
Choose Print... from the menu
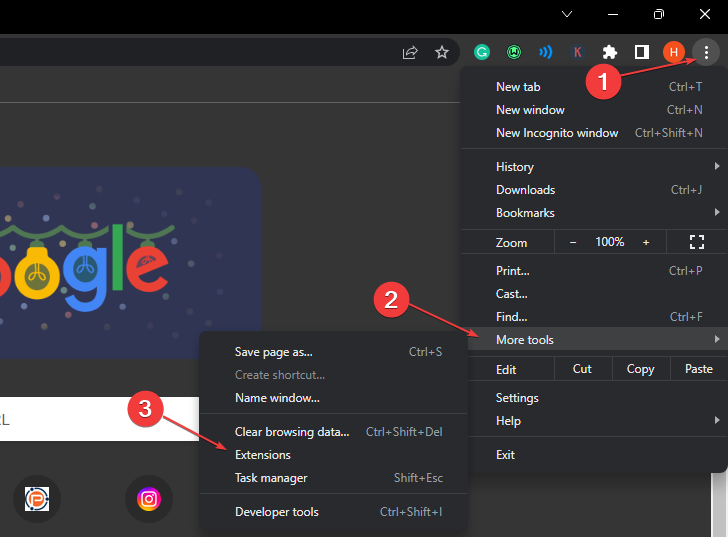[594, 271]
